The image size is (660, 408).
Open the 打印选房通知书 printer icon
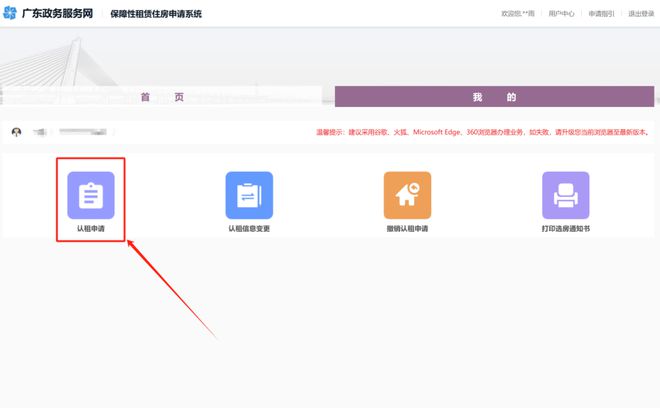point(566,195)
